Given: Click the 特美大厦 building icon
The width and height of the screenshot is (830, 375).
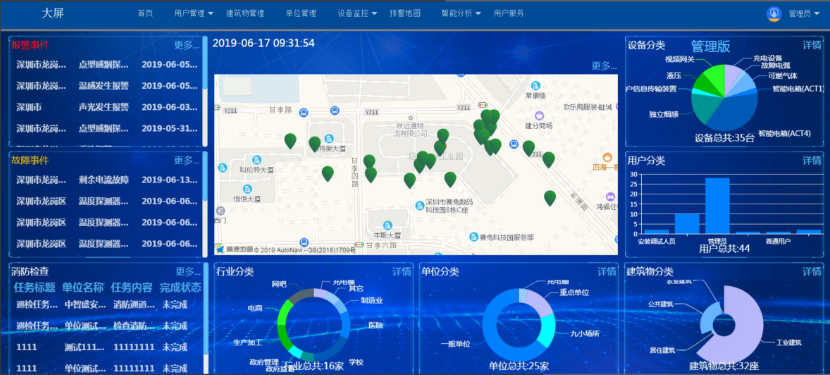Looking at the screenshot, I should click(329, 139).
